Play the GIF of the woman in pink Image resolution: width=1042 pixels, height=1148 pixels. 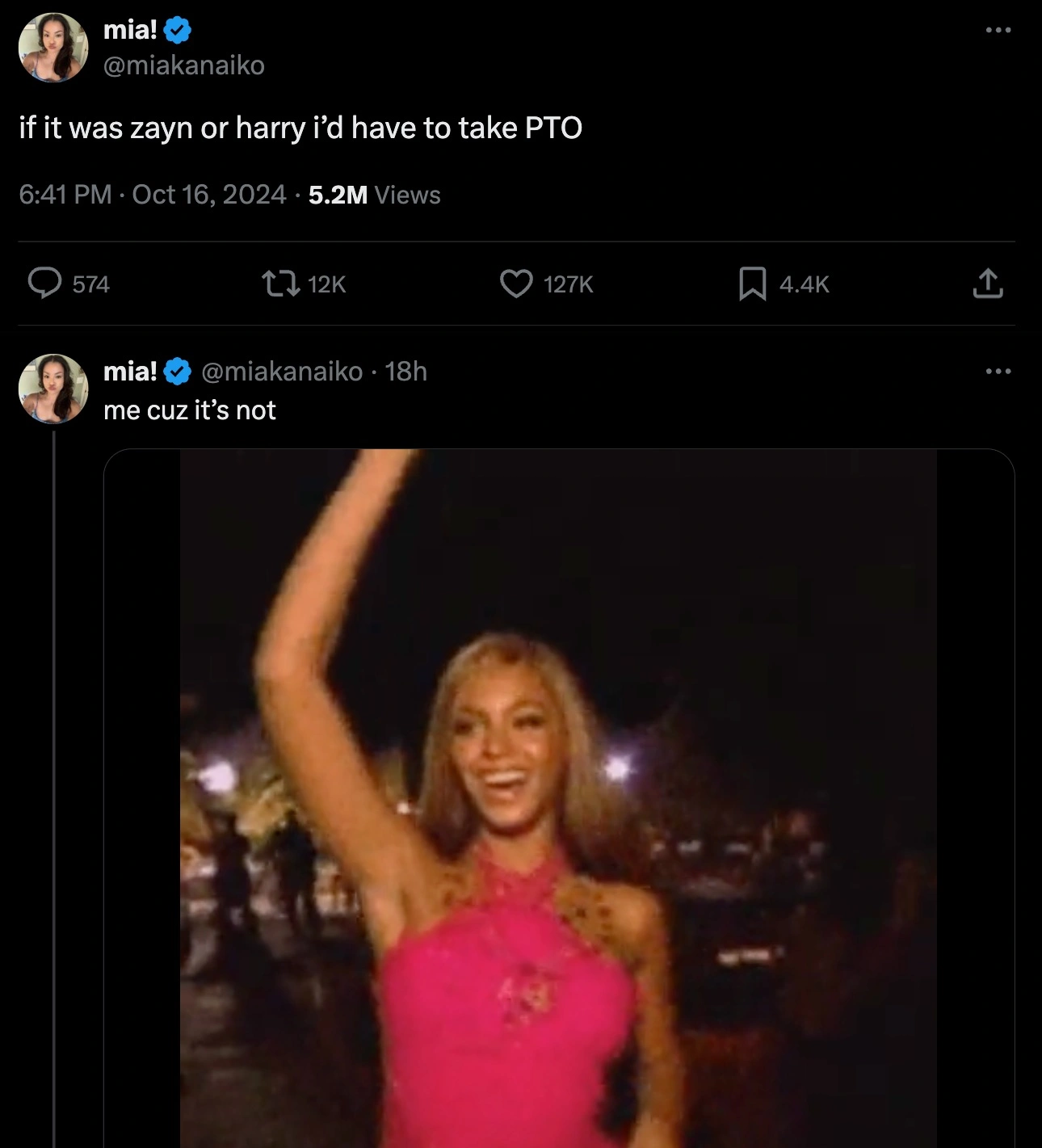point(558,798)
